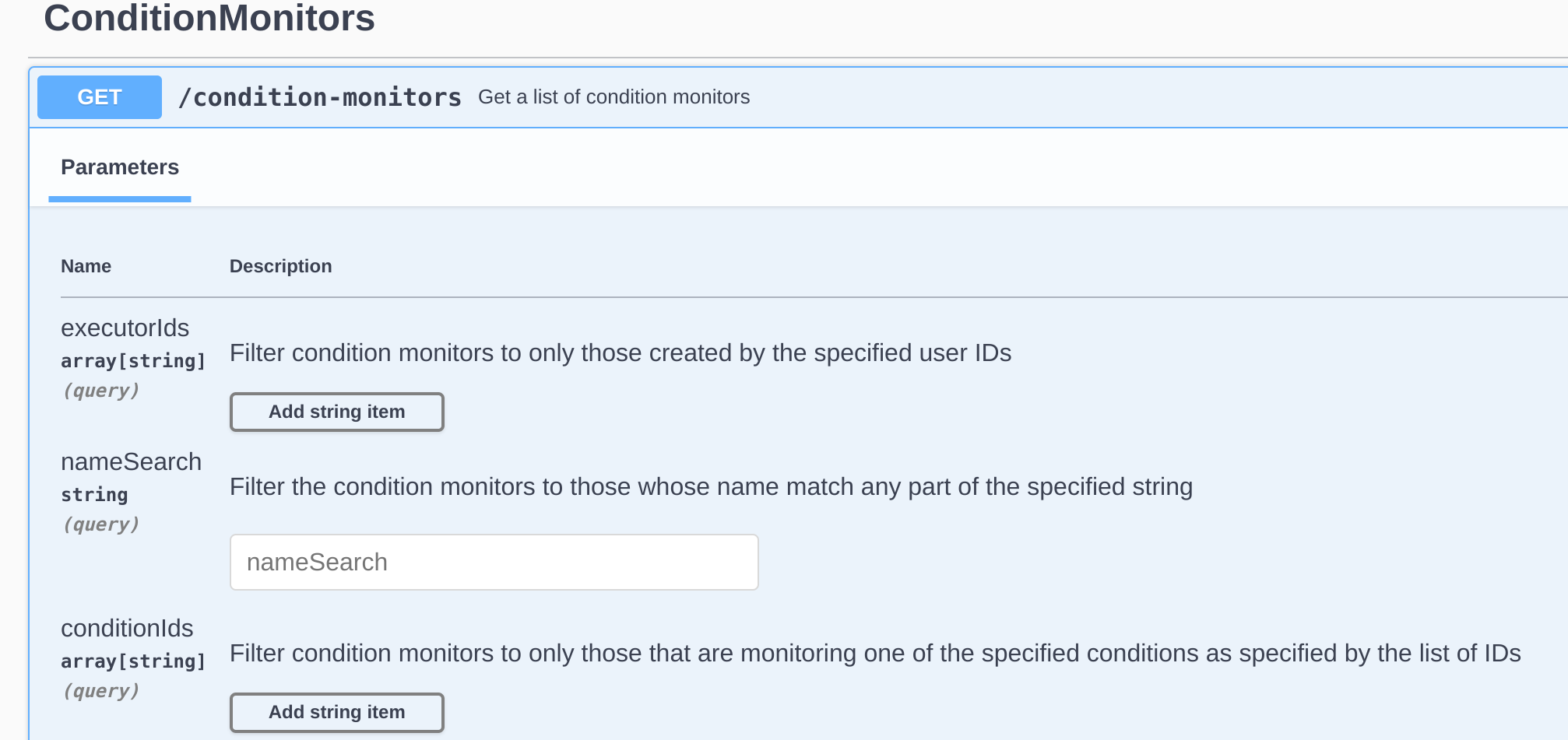Click the executorIds parameter description text
Screen dimensions: 1568x740
(620, 352)
